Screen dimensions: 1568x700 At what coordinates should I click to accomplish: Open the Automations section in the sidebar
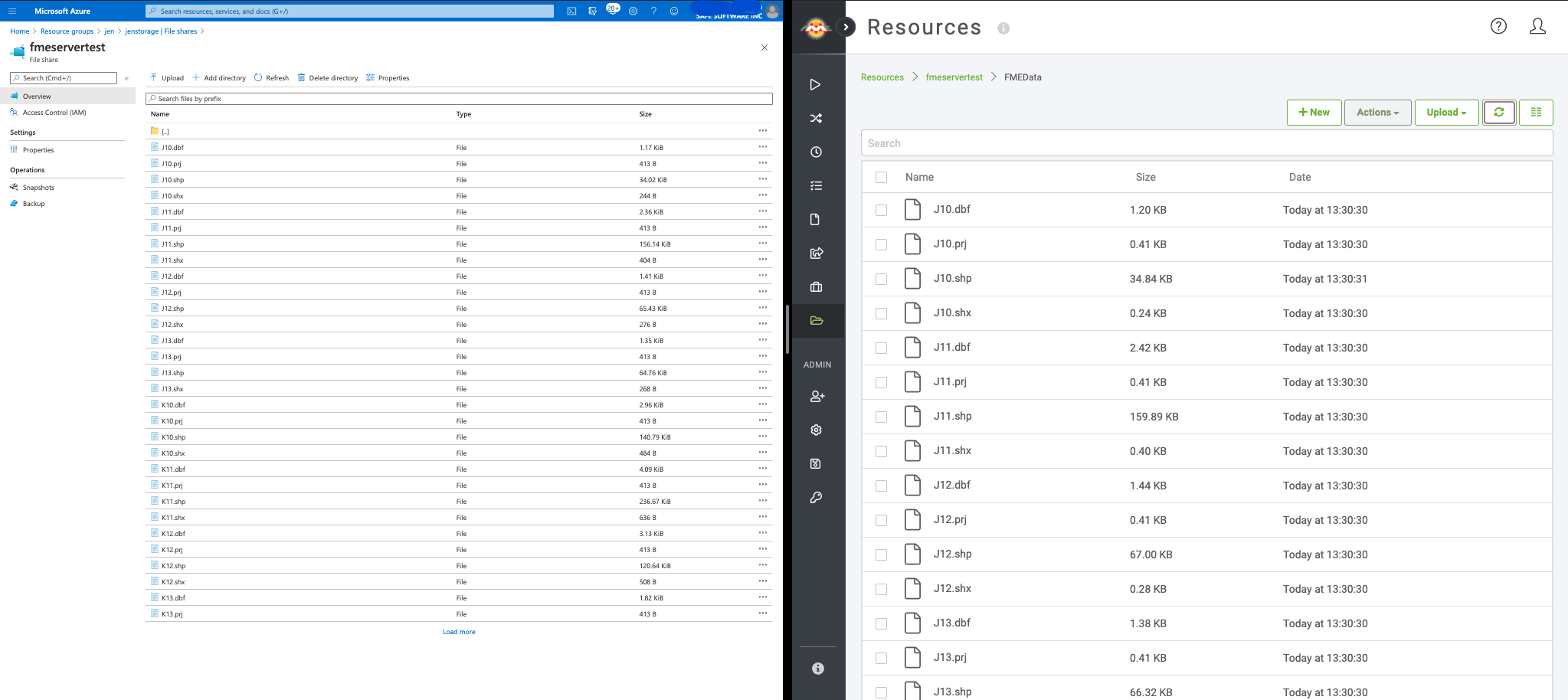[x=816, y=118]
